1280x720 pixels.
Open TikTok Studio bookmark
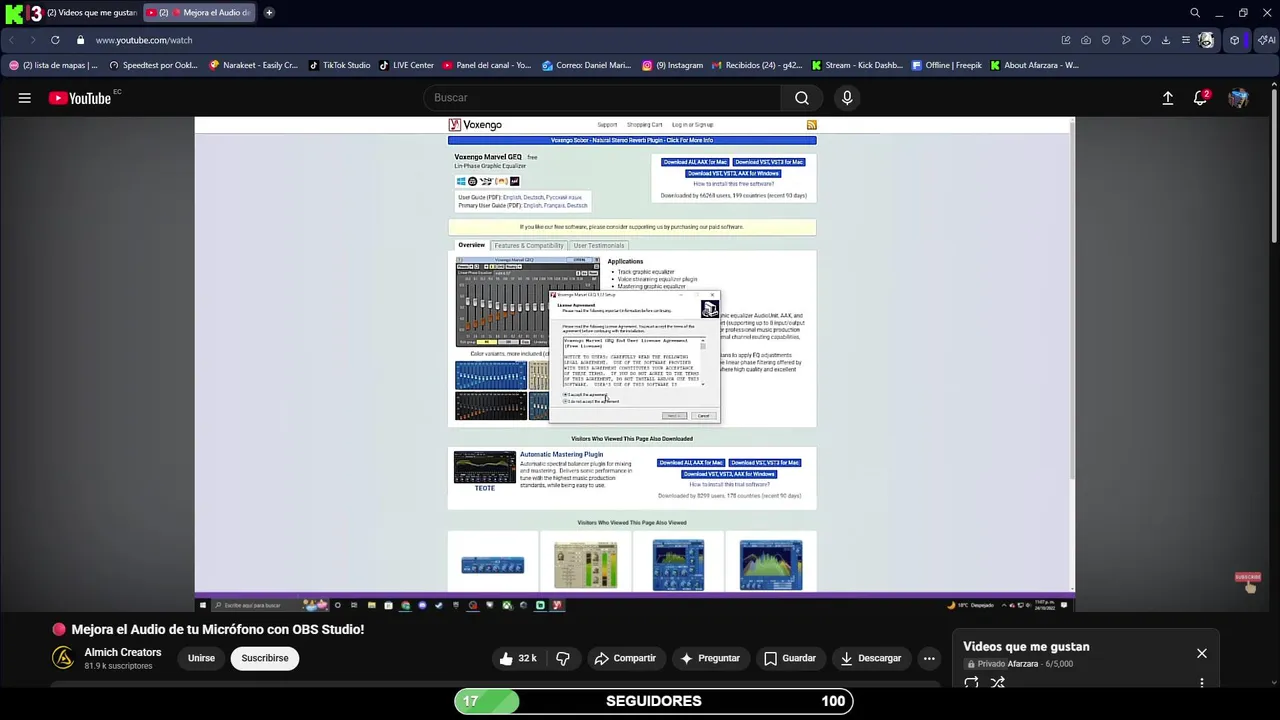tap(340, 65)
